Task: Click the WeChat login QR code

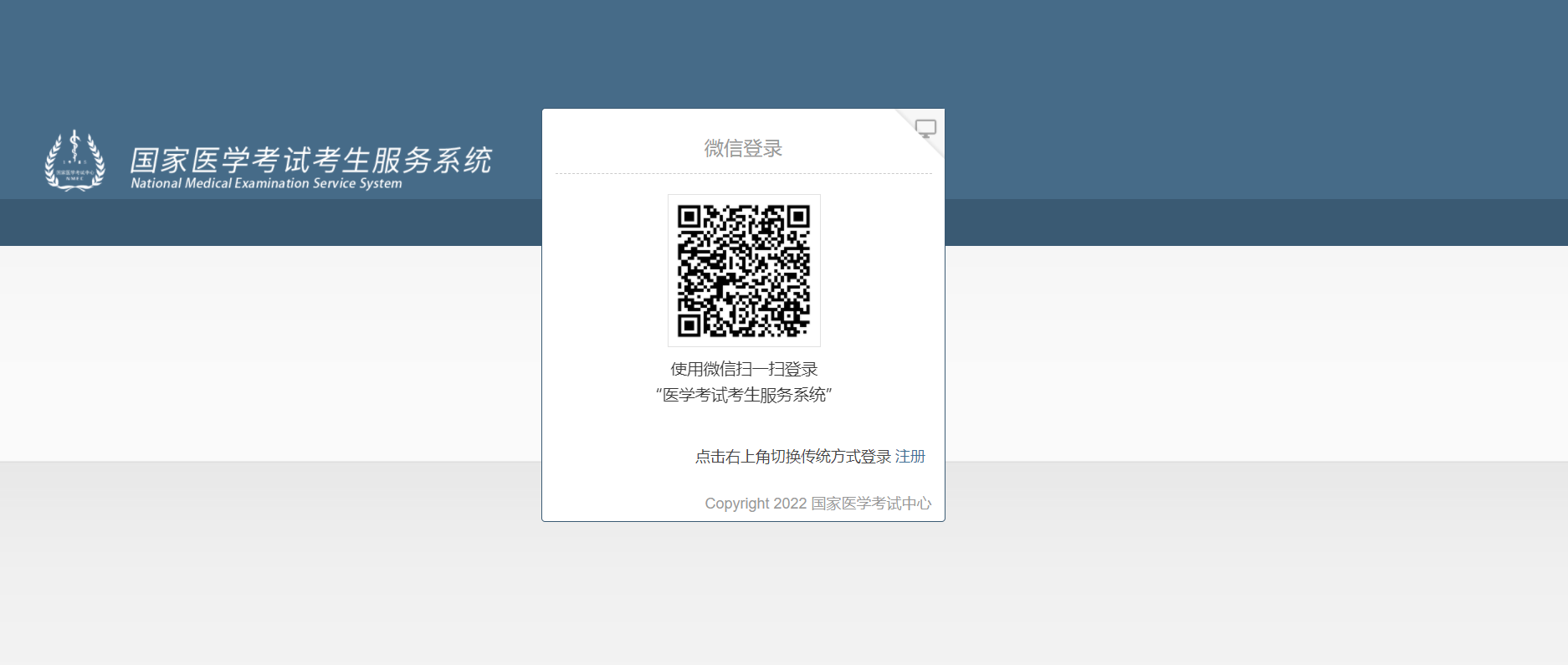Action: click(x=744, y=270)
